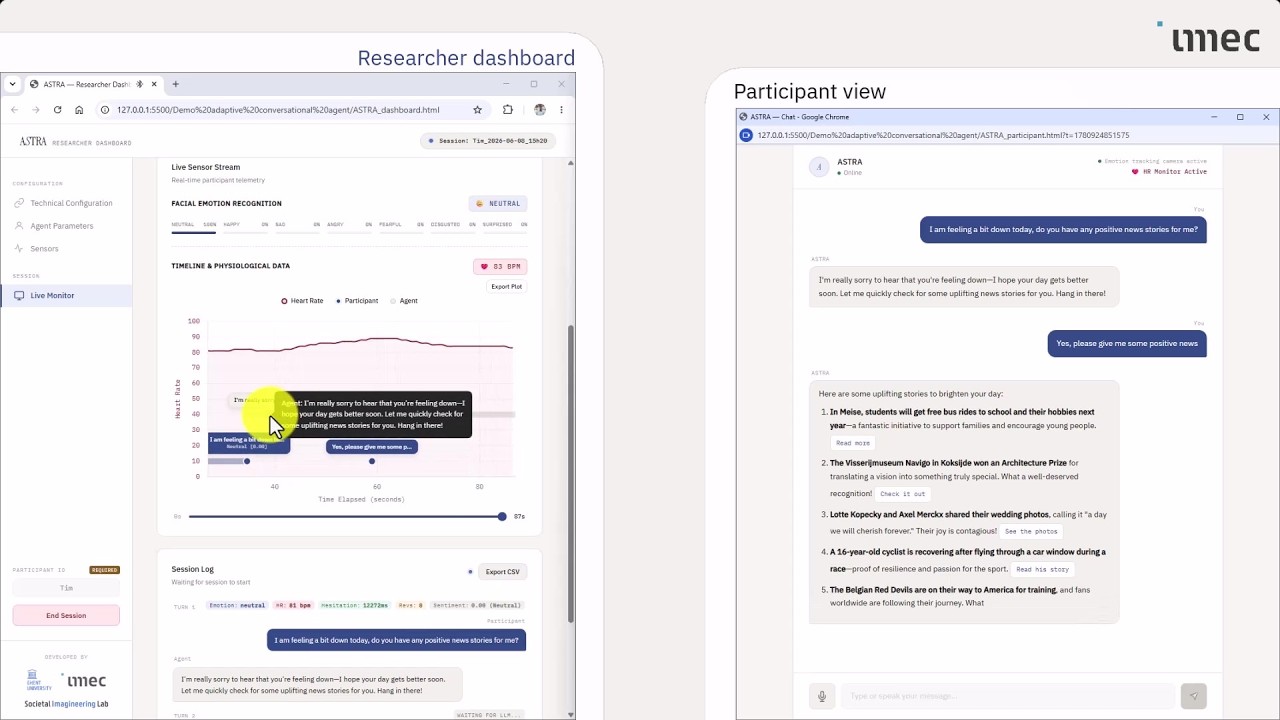Click the Session Tim_2026-06-08 badge
This screenshot has width=1280, height=720.
click(x=488, y=141)
